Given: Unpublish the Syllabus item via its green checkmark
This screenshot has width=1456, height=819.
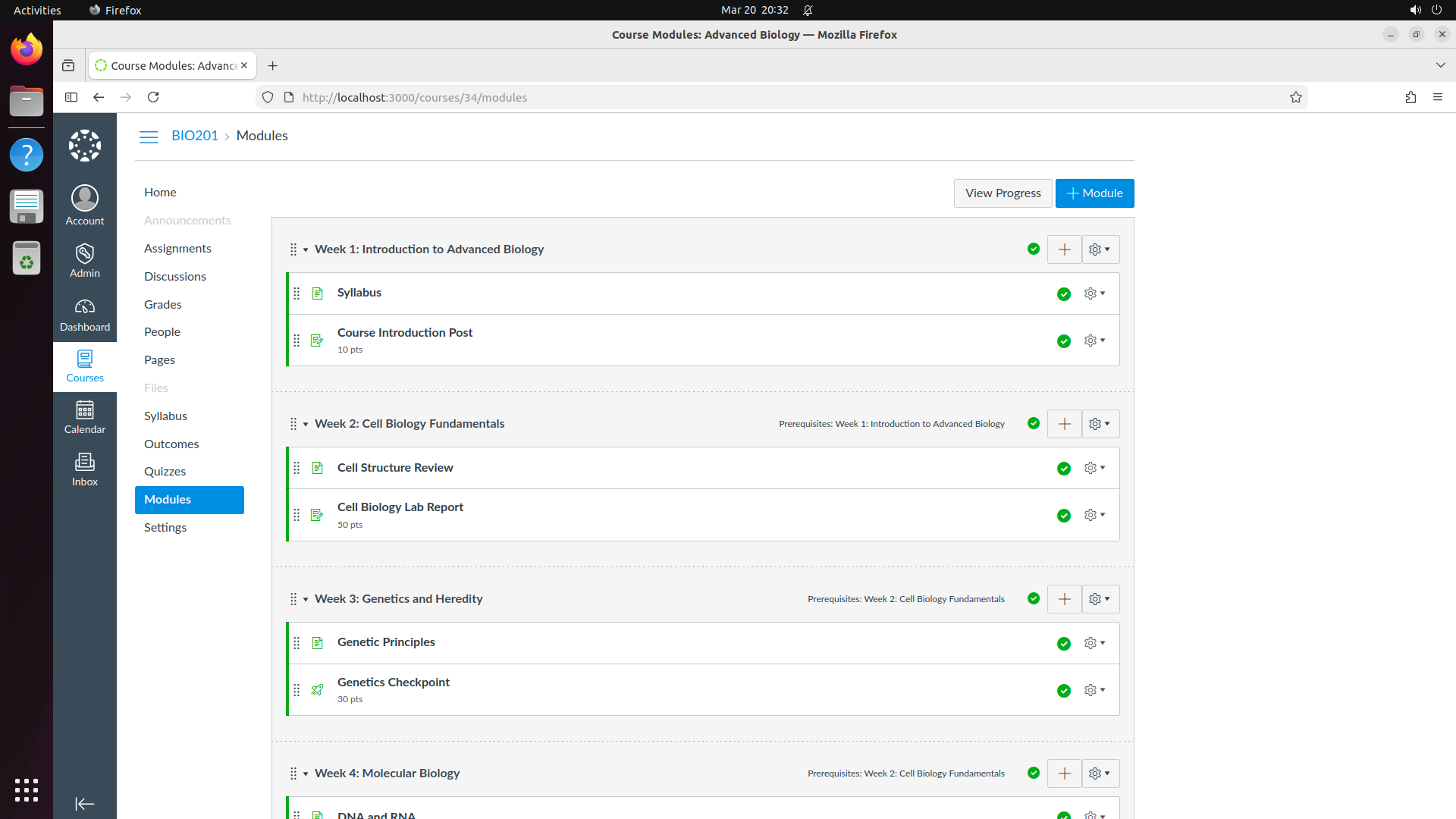Looking at the screenshot, I should tap(1064, 293).
